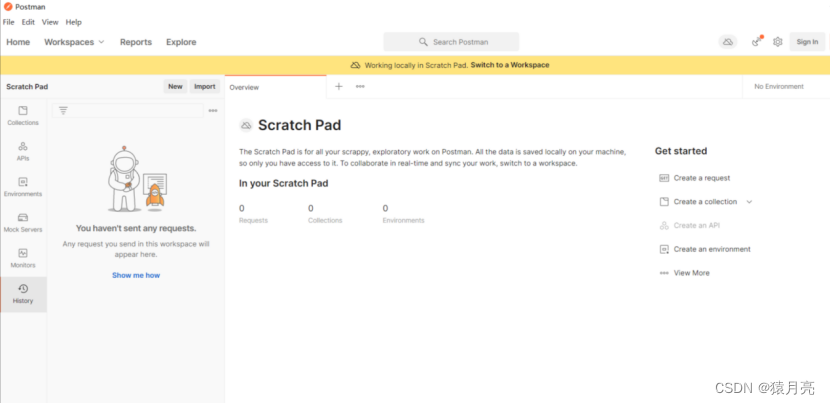Image resolution: width=830 pixels, height=404 pixels.
Task: Click the Search Postman field
Action: pos(451,42)
